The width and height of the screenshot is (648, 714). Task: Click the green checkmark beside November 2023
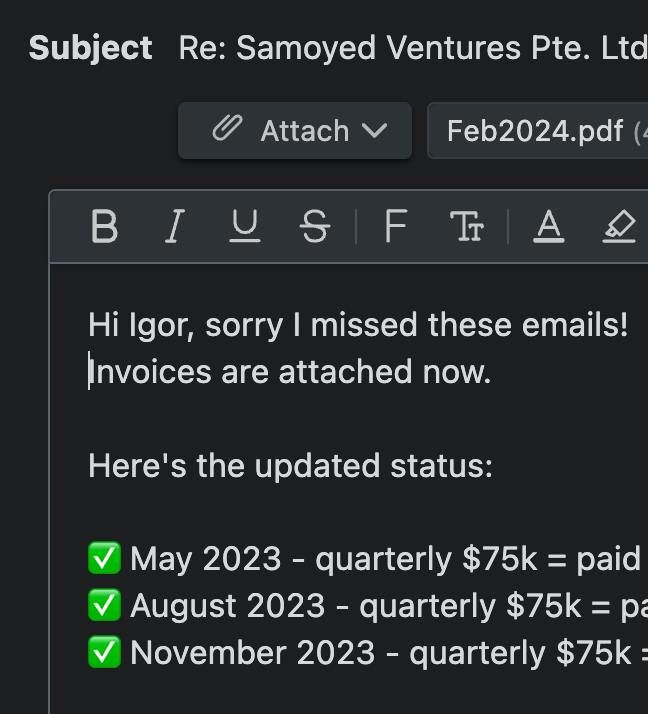coord(104,653)
